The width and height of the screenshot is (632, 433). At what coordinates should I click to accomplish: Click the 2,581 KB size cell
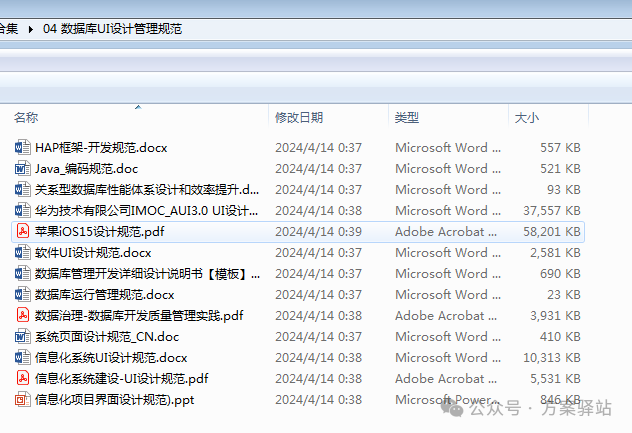[555, 253]
